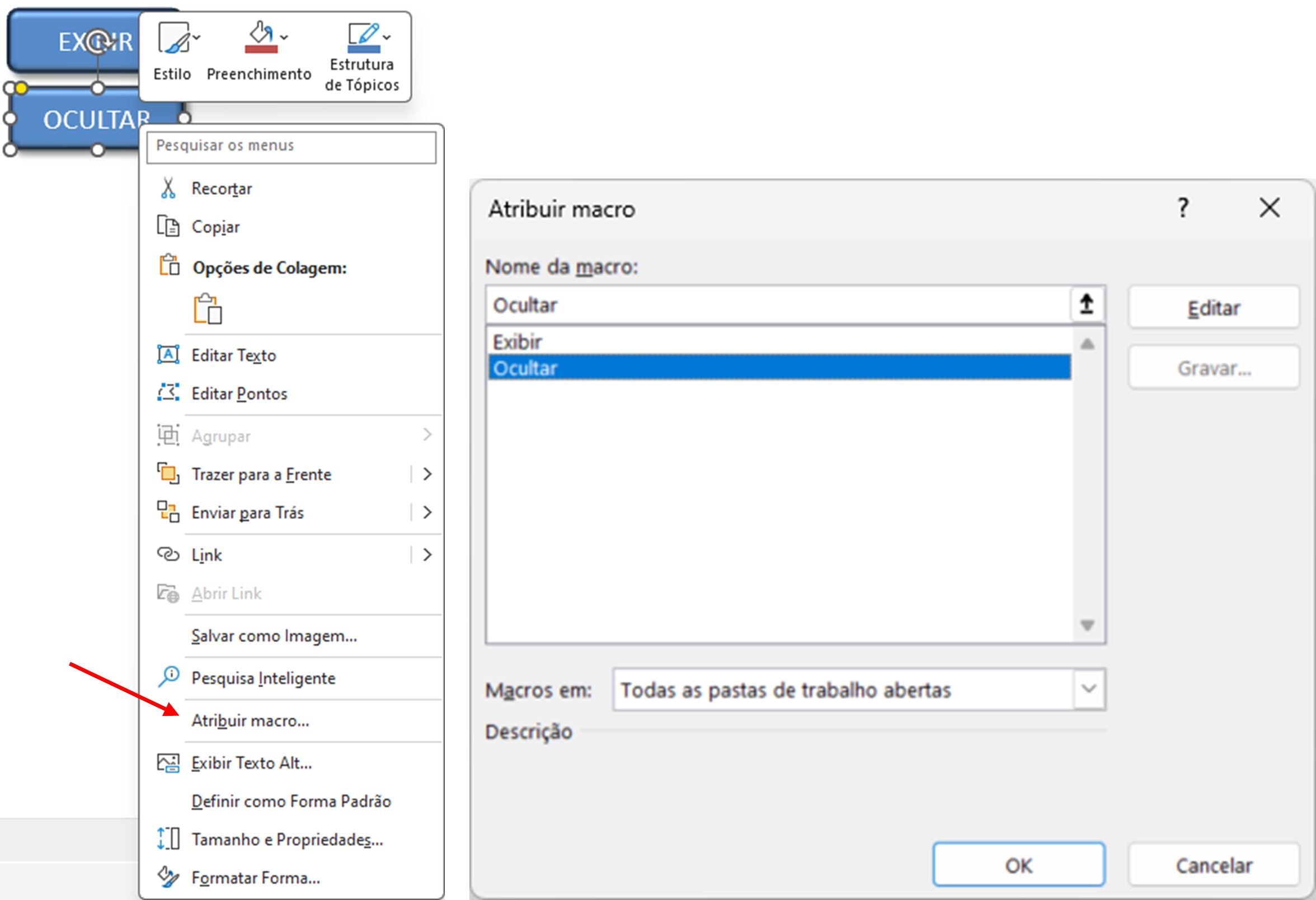Click the Enviar para Trás icon
Viewport: 1316px width, 900px height.
[x=168, y=512]
